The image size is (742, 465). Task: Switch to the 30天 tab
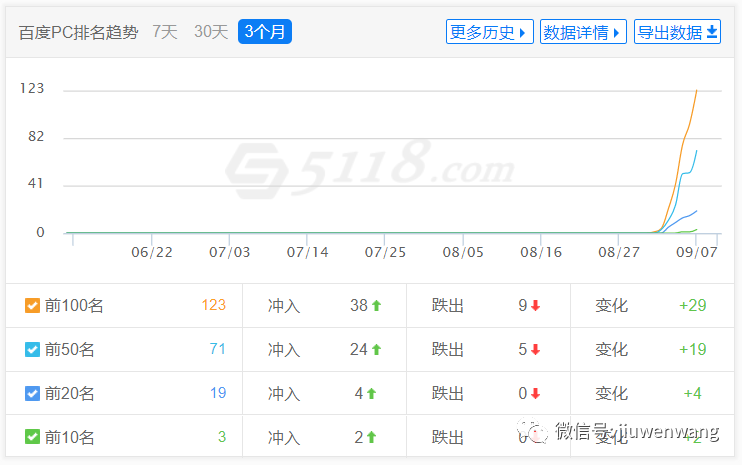point(211,32)
